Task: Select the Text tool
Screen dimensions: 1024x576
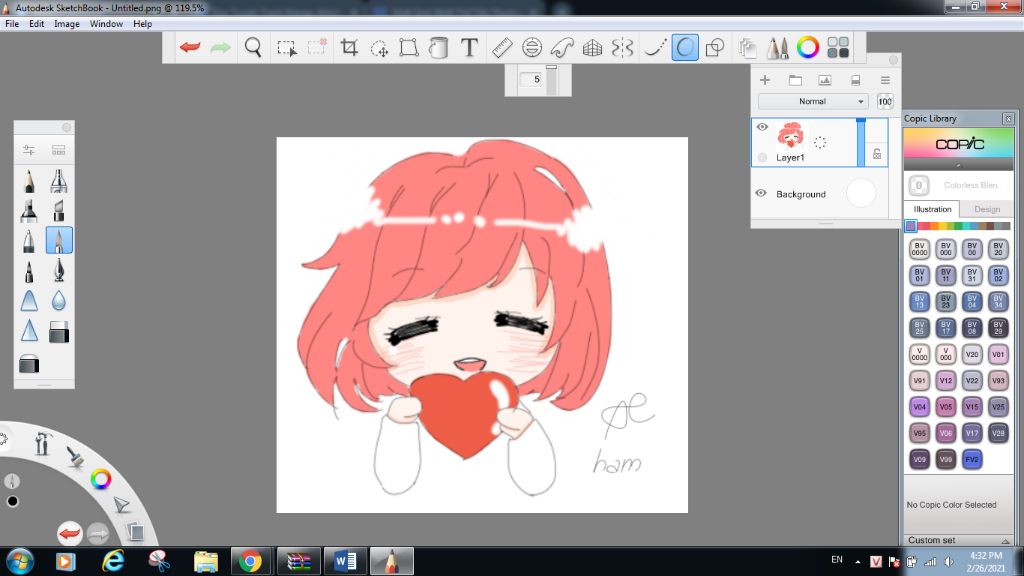Action: (x=469, y=47)
